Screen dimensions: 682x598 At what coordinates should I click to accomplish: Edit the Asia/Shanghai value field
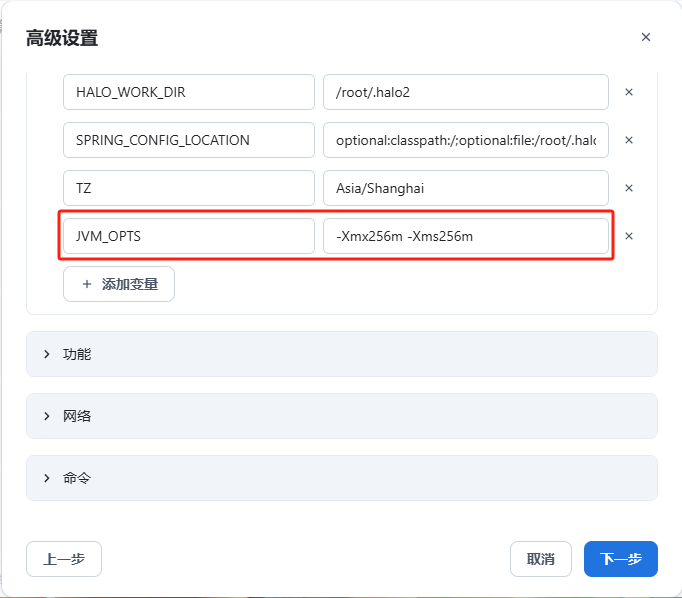point(466,188)
